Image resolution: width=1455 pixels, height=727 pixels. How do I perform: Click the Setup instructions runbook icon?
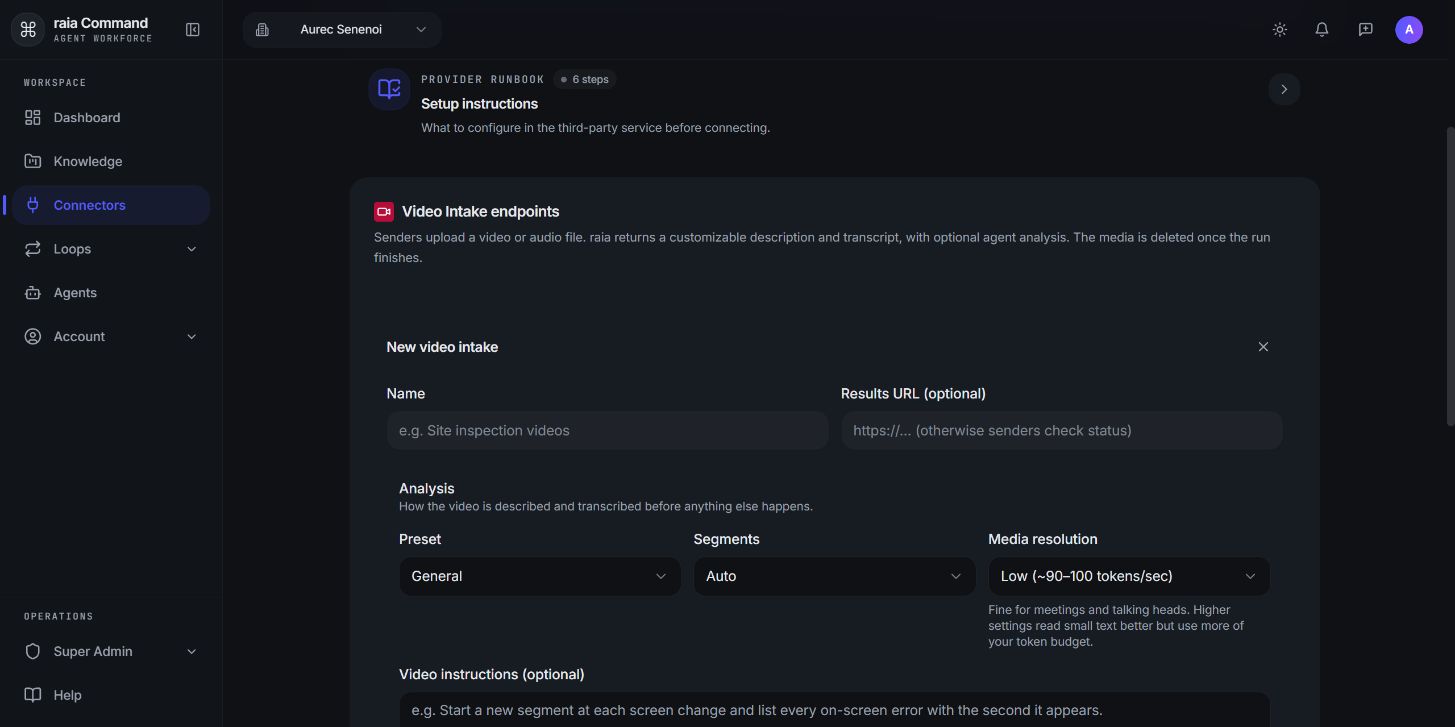click(x=389, y=89)
